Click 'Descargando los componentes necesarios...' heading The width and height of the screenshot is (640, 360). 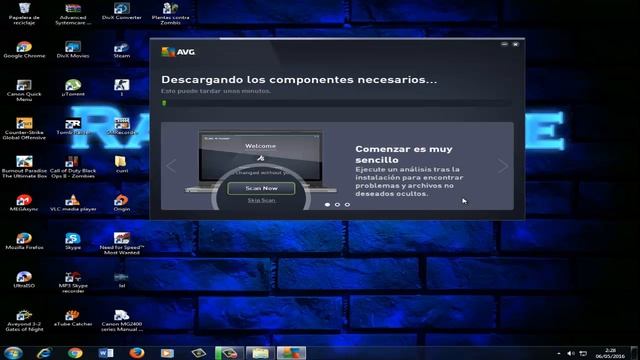[x=299, y=80]
